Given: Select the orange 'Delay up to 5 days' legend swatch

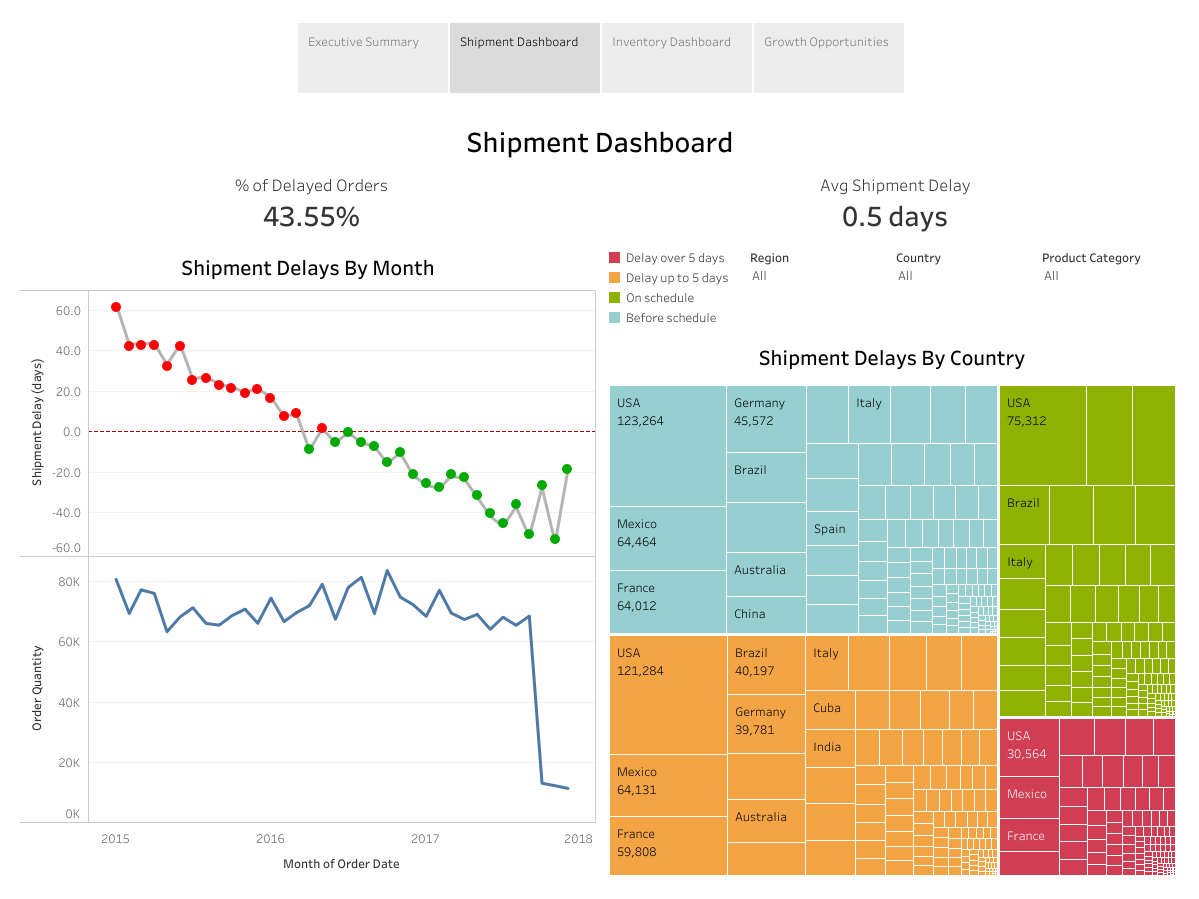Looking at the screenshot, I should click(615, 277).
